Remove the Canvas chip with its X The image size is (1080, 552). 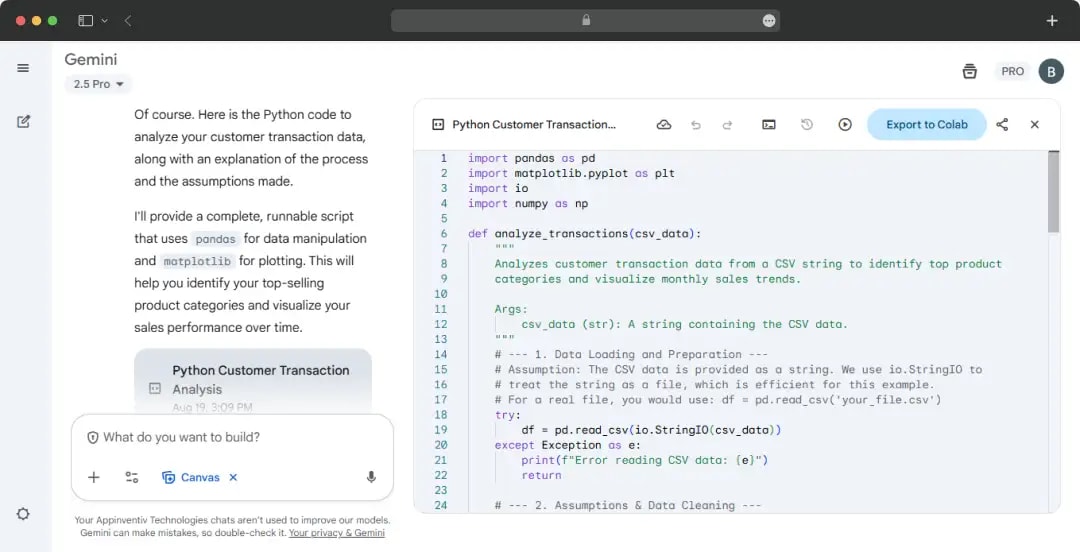point(233,477)
